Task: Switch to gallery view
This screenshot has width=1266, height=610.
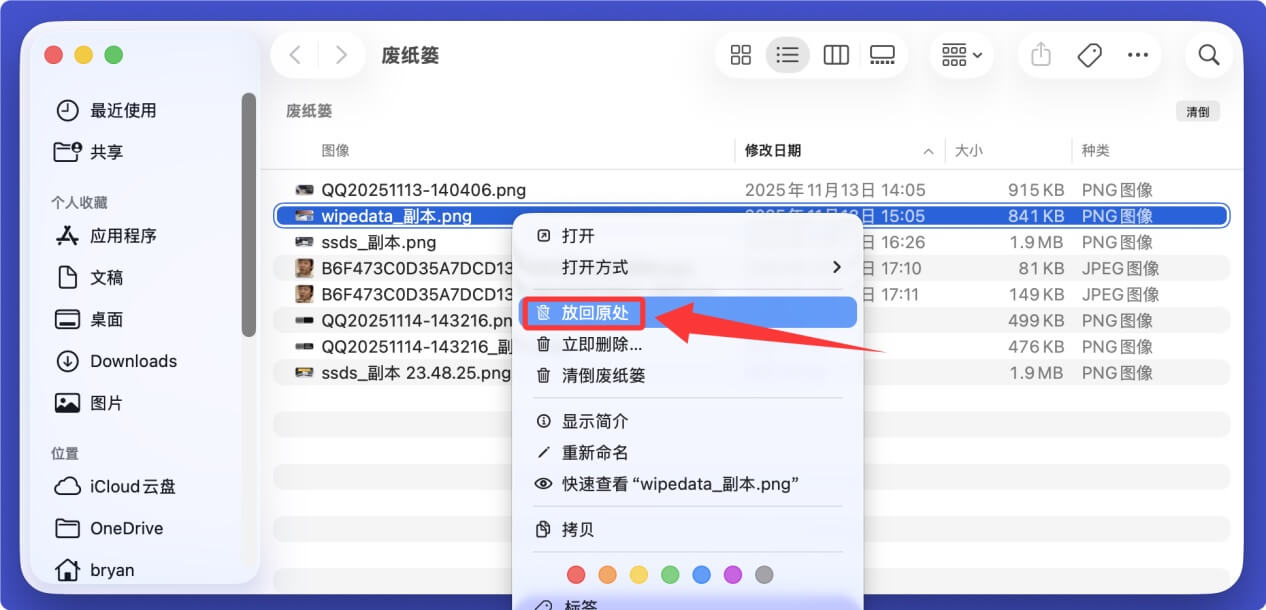Action: (882, 55)
